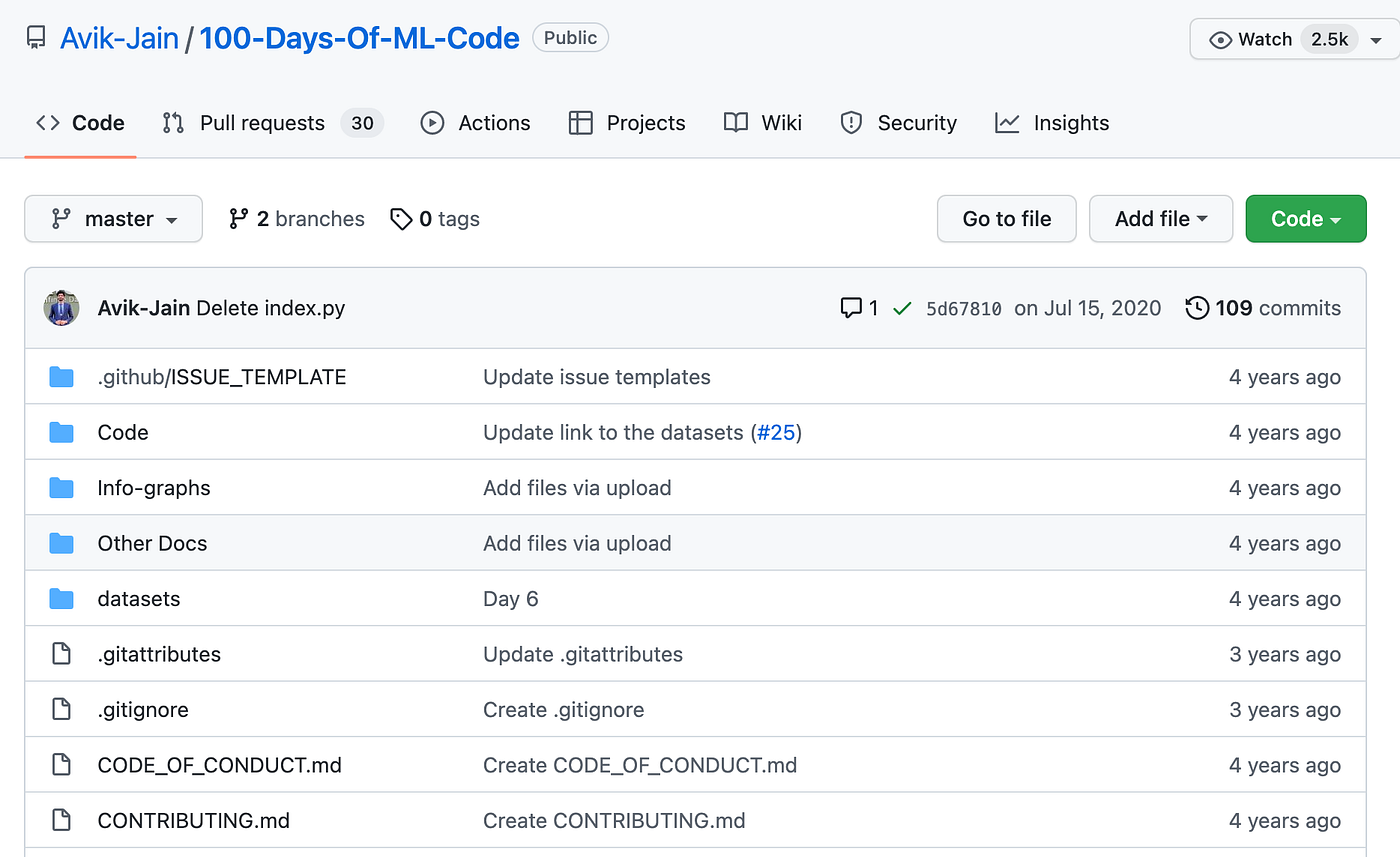
Task: Expand the Watch options caret
Action: point(1377,39)
